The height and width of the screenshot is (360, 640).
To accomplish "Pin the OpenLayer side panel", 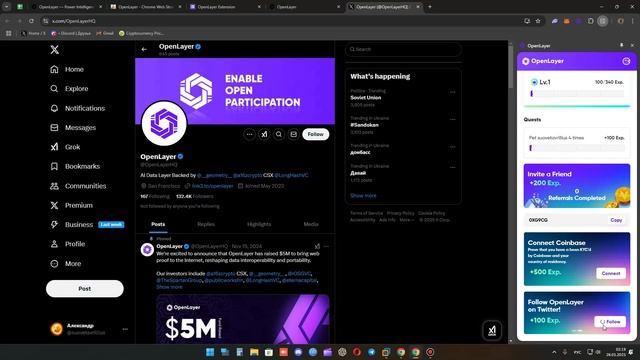I will [622, 45].
